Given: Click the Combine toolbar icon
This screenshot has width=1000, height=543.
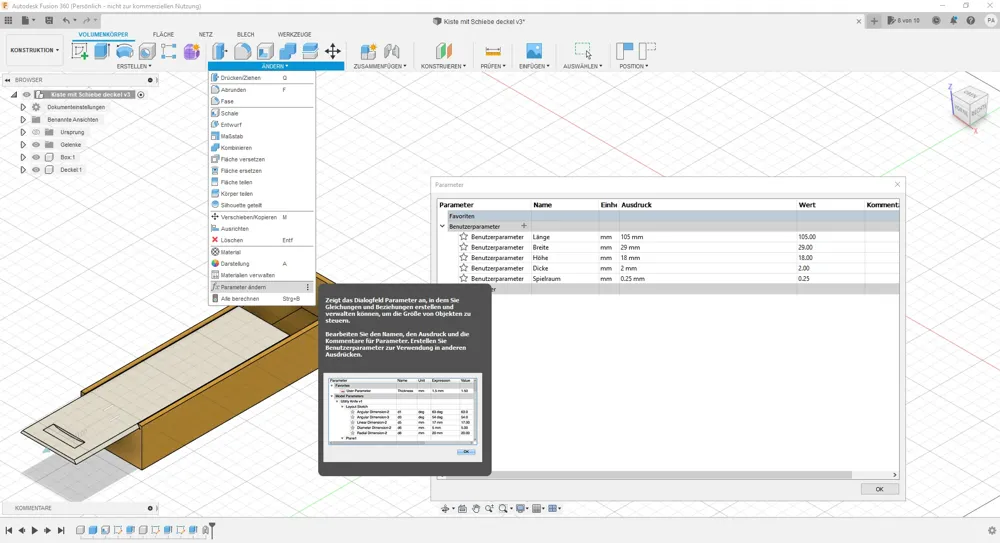Looking at the screenshot, I should tap(288, 51).
